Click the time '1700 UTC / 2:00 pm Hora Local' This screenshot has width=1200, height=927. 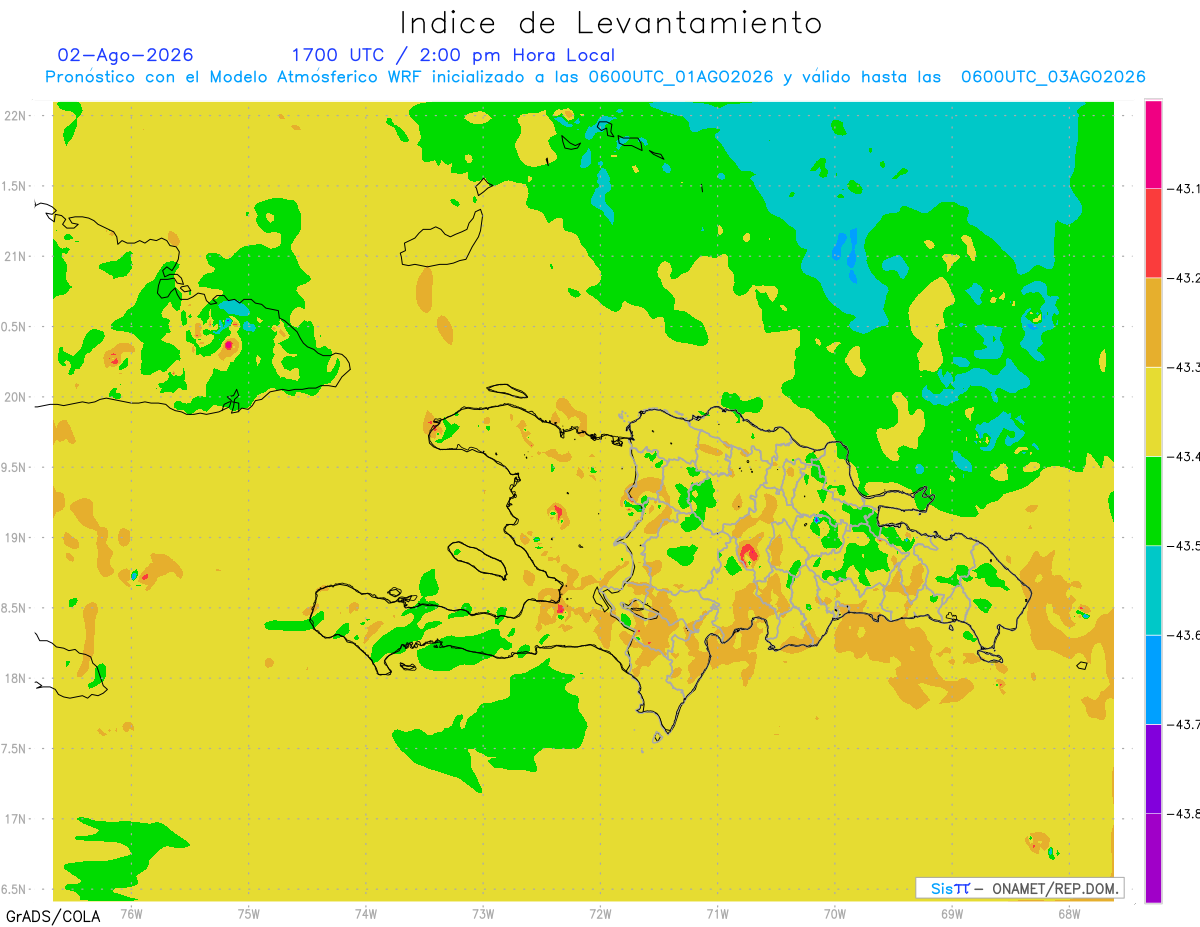[453, 55]
